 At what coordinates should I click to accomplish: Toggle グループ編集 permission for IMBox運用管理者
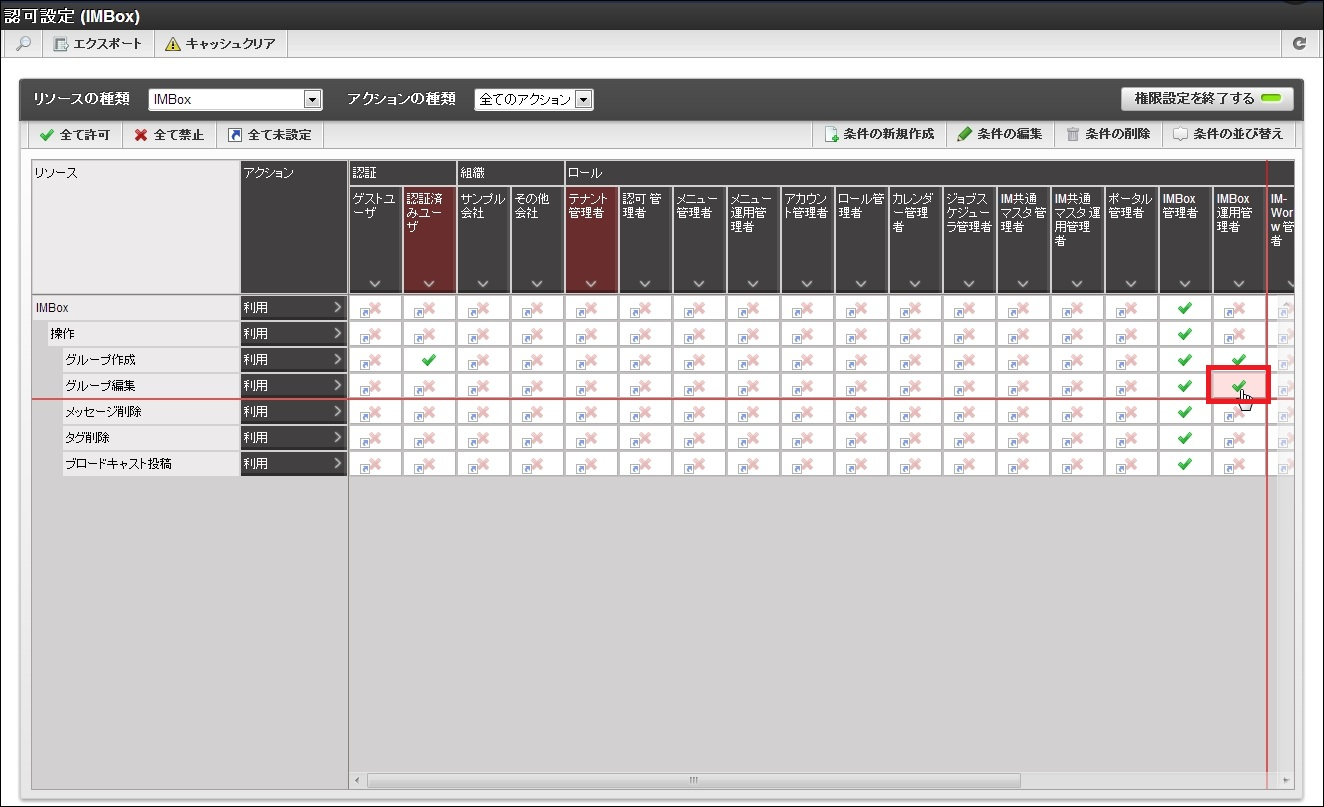point(1238,386)
